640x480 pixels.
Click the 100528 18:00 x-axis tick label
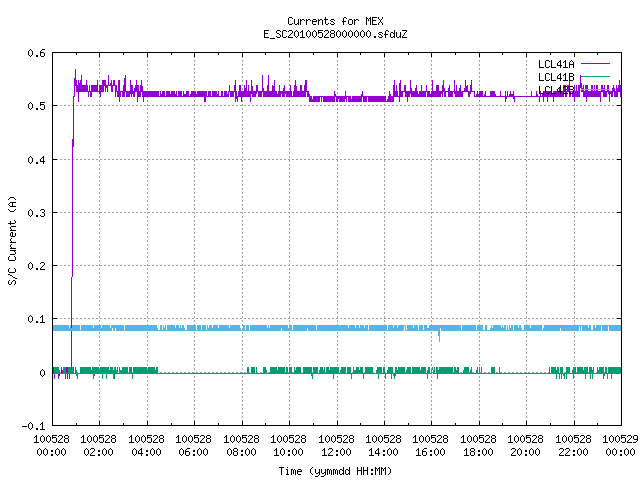coord(478,446)
